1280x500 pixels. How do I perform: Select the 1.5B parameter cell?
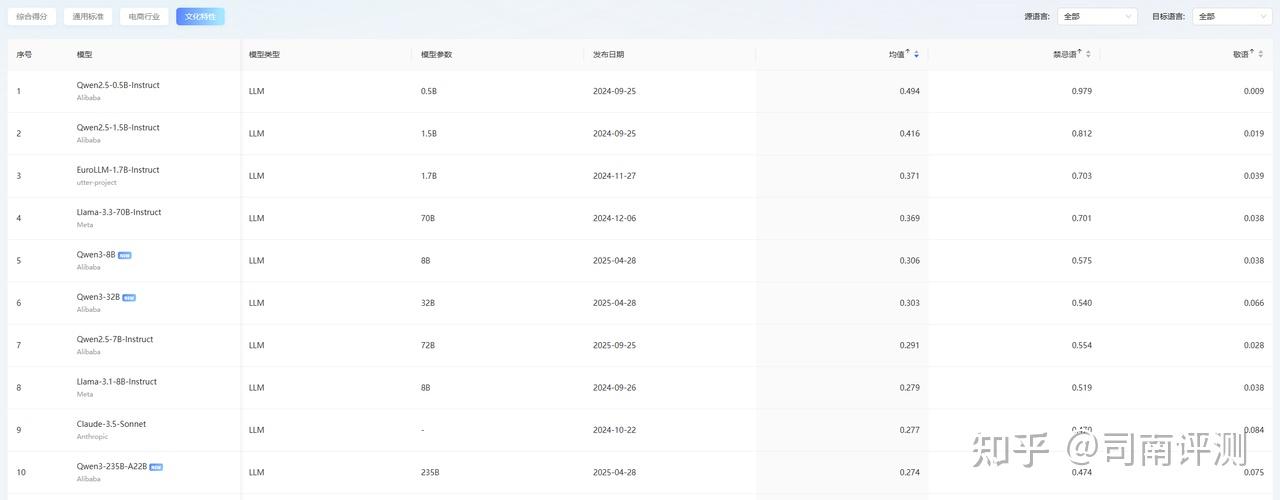(x=428, y=133)
